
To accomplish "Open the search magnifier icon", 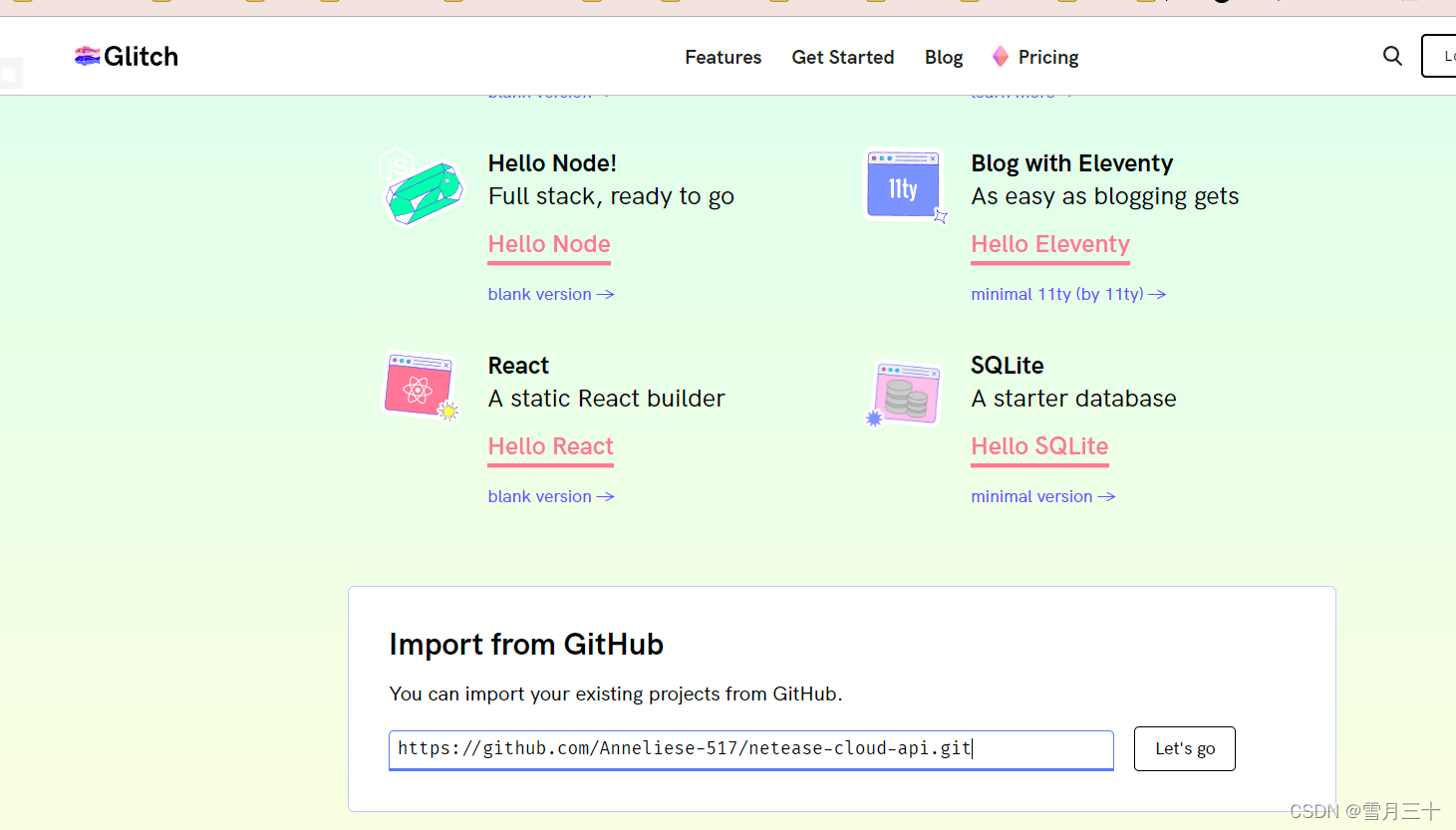I will pos(1392,56).
